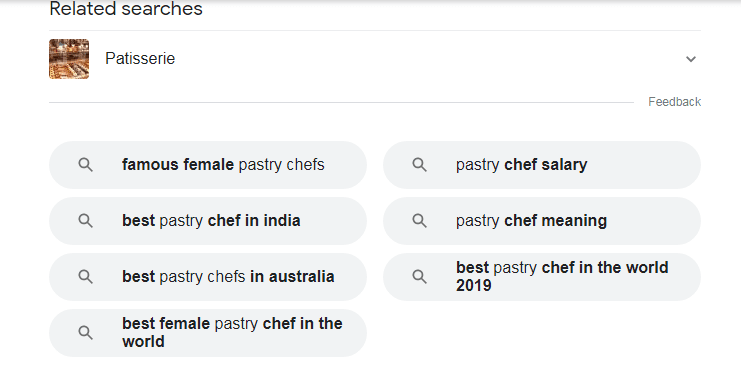This screenshot has height=388, width=741.
Task: Select best female pastry chef in the world
Action: click(208, 333)
